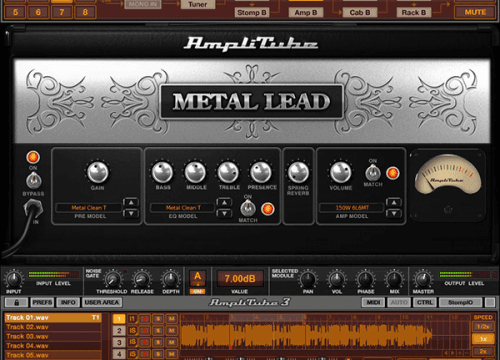The width and height of the screenshot is (500, 360).
Task: Switch to the Stomp B module
Action: tap(252, 13)
